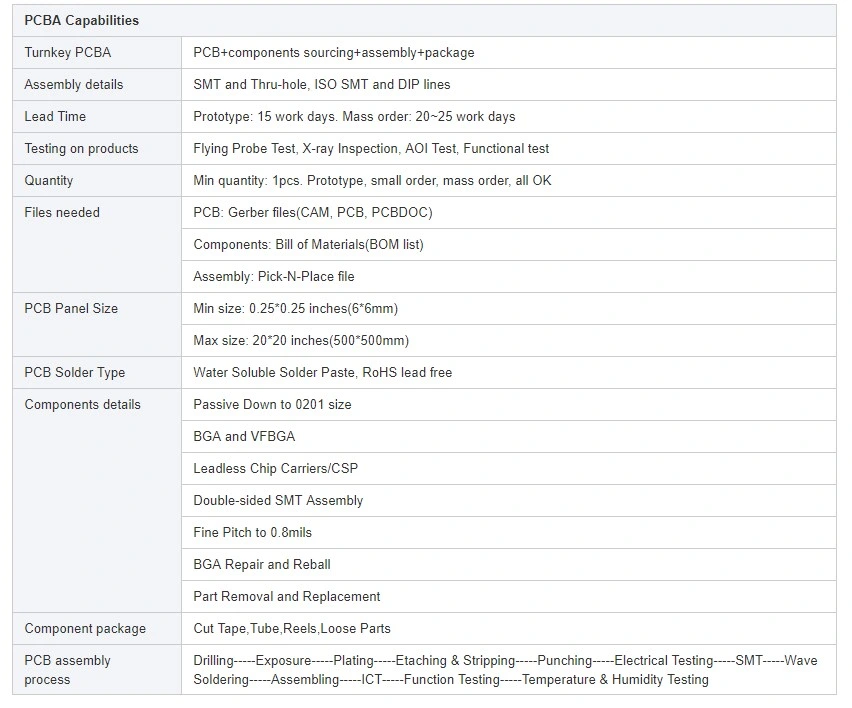Select the Pick-N-Place file line
This screenshot has width=852, height=708.
click(x=274, y=277)
